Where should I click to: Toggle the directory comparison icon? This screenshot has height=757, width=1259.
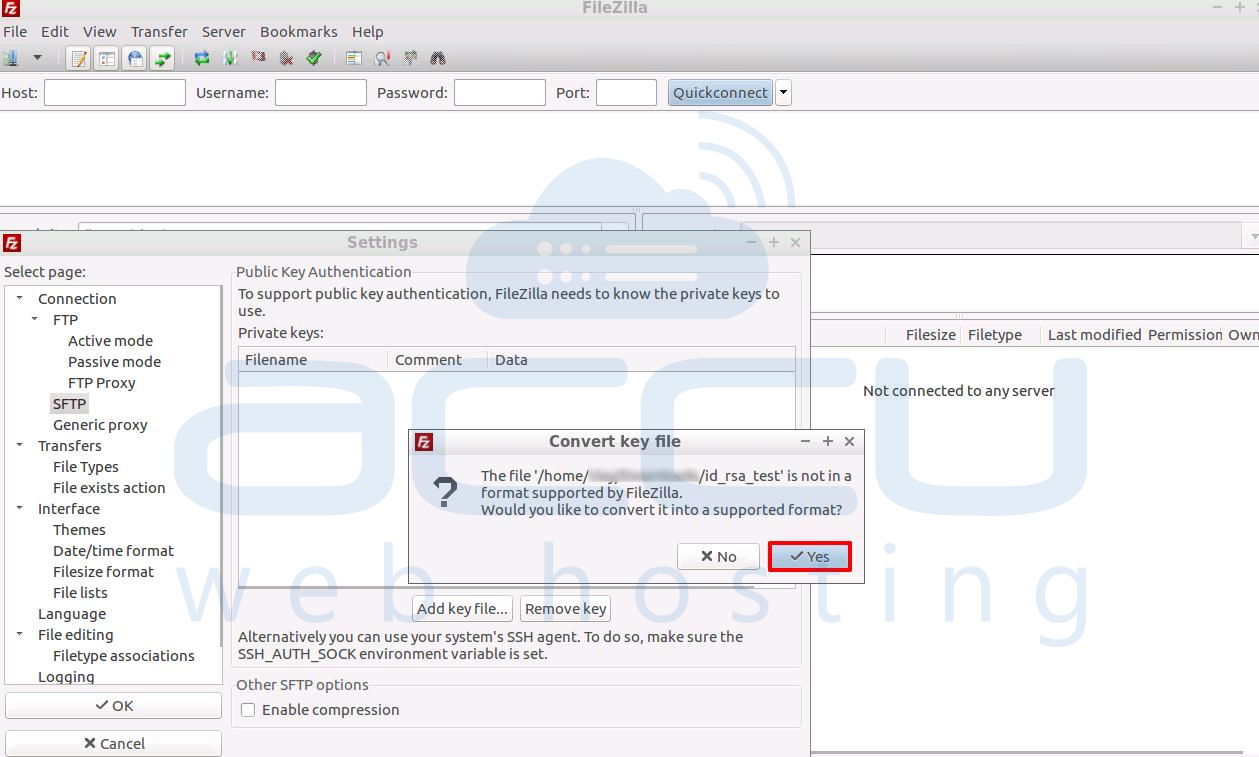point(382,58)
